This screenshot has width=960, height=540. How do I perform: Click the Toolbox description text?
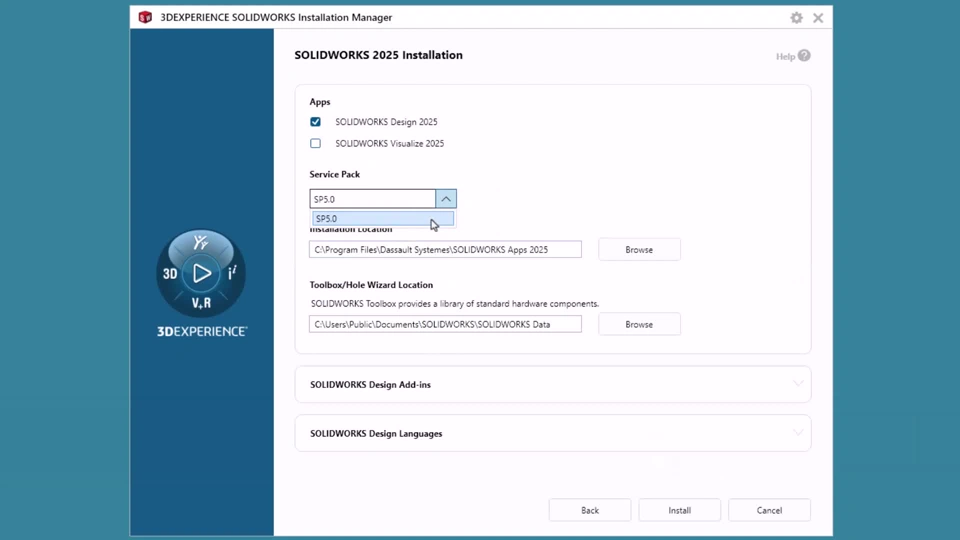[x=455, y=304]
